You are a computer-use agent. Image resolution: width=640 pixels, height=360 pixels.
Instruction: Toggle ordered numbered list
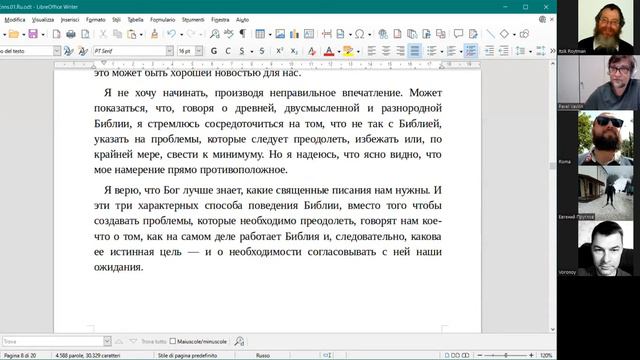click(451, 51)
